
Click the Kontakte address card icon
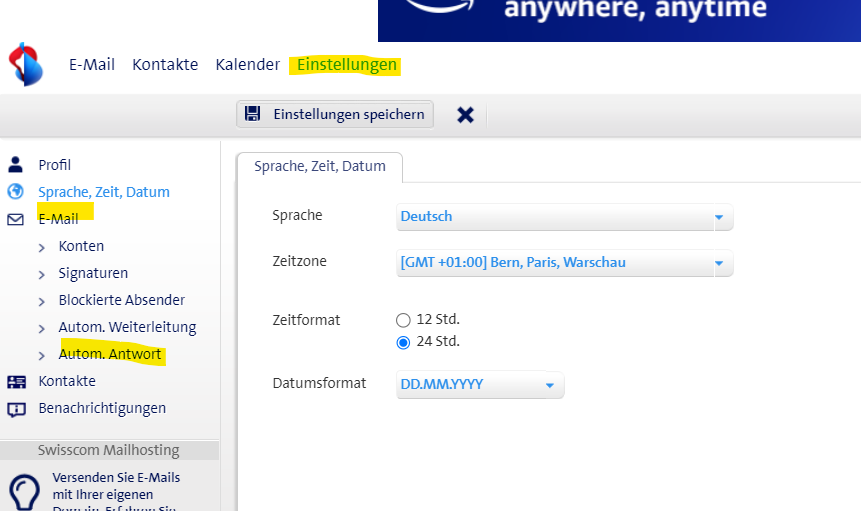tap(15, 381)
